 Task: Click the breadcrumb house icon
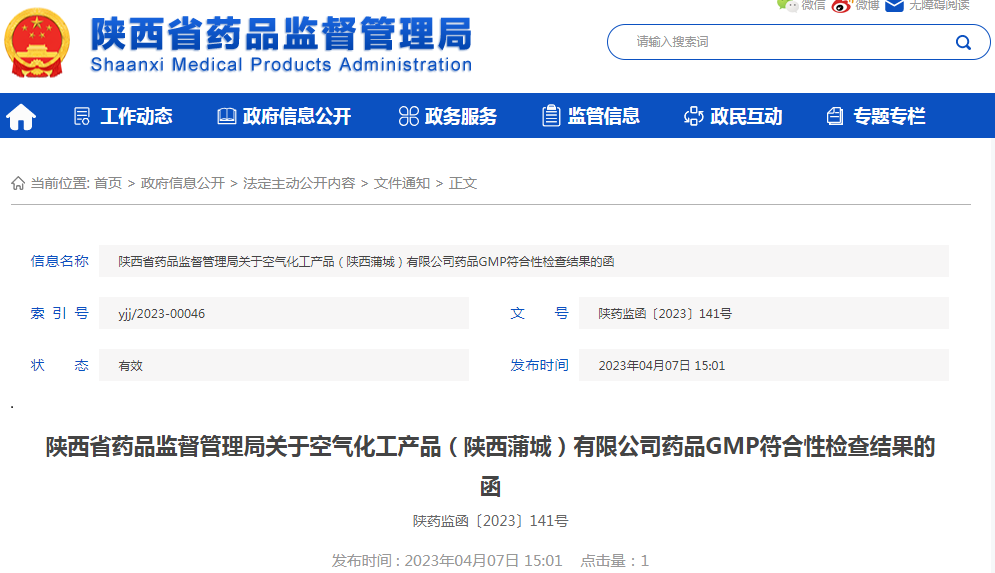(18, 183)
